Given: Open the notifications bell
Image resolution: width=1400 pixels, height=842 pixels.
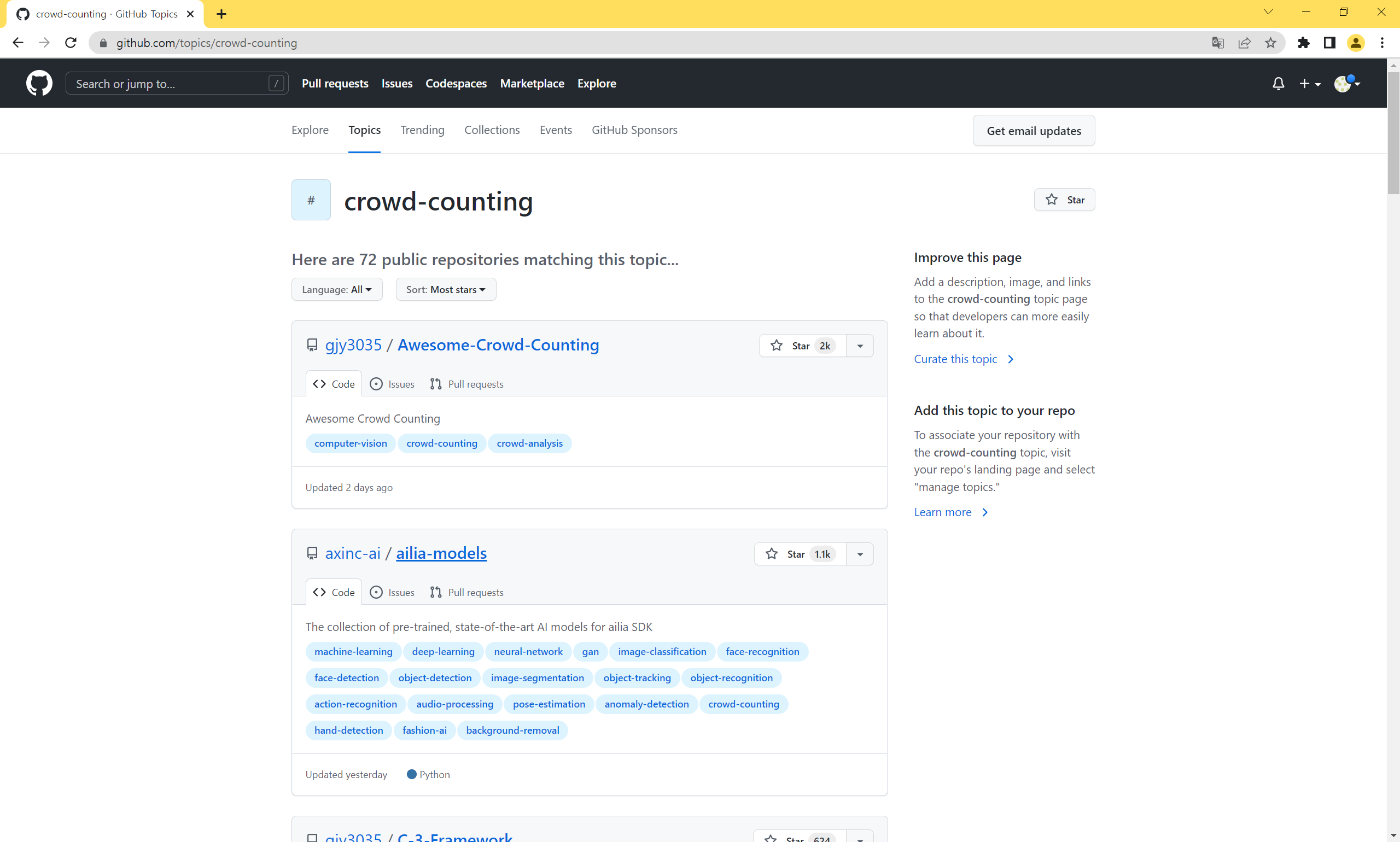Looking at the screenshot, I should tap(1278, 84).
